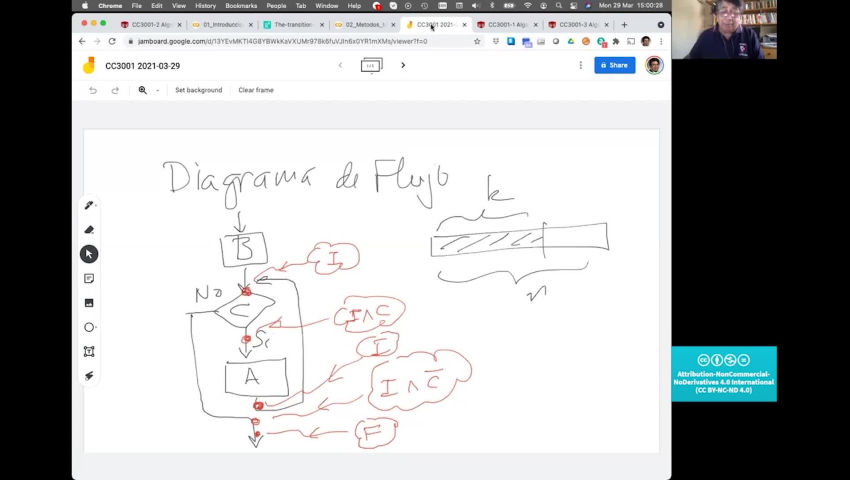Open a new browser tab
Viewport: 850px width, 480px height.
tap(624, 24)
